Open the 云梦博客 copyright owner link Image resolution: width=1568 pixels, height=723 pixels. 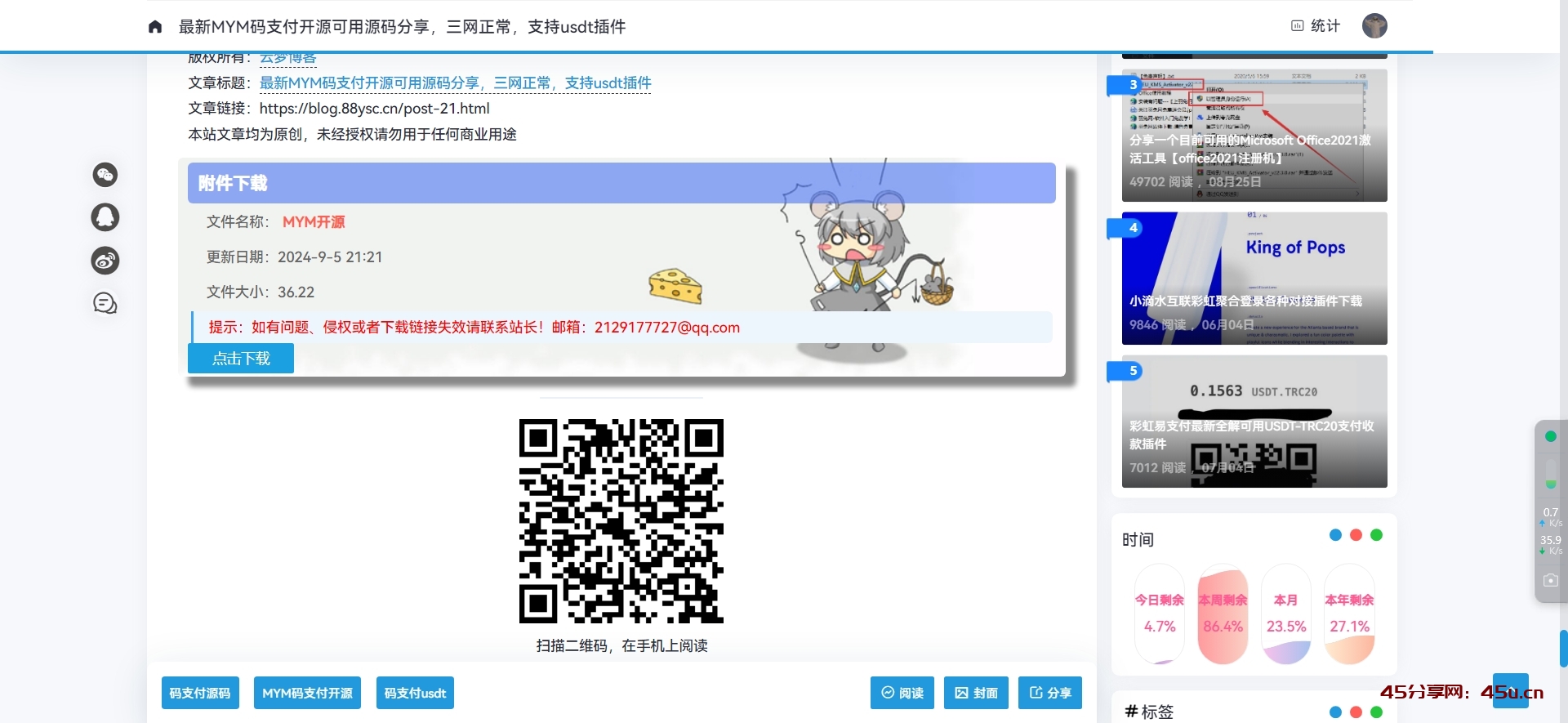click(x=287, y=58)
